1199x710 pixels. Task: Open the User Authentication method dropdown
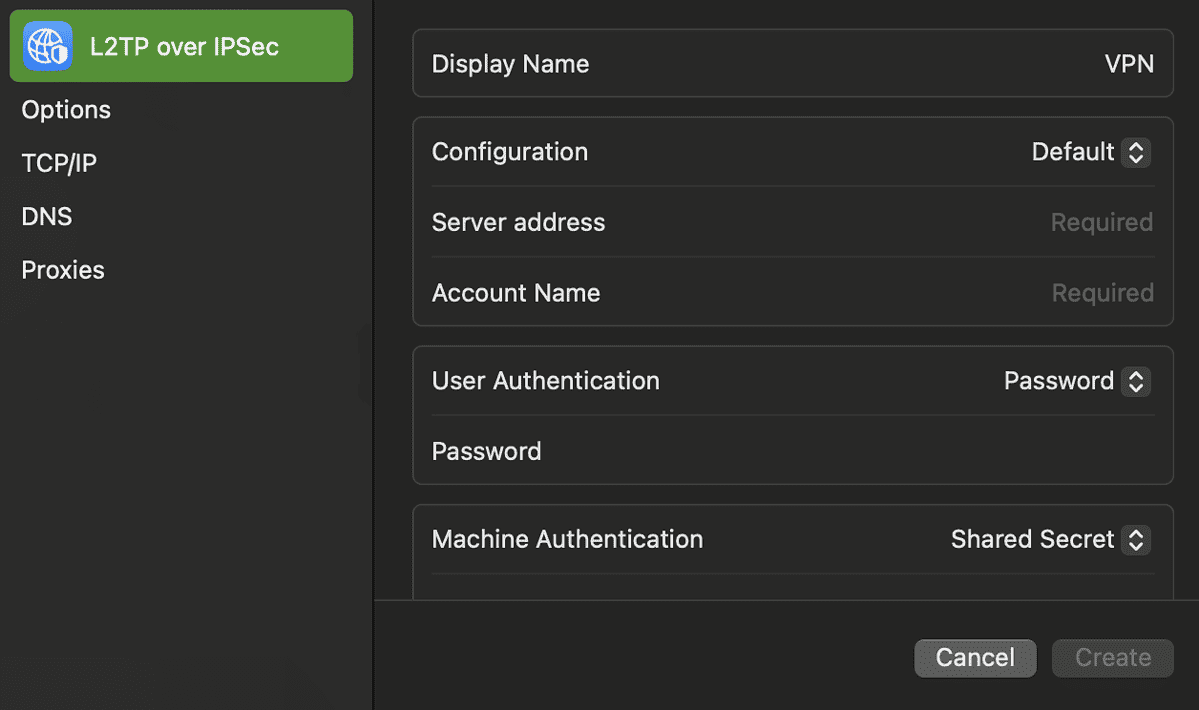click(1136, 381)
